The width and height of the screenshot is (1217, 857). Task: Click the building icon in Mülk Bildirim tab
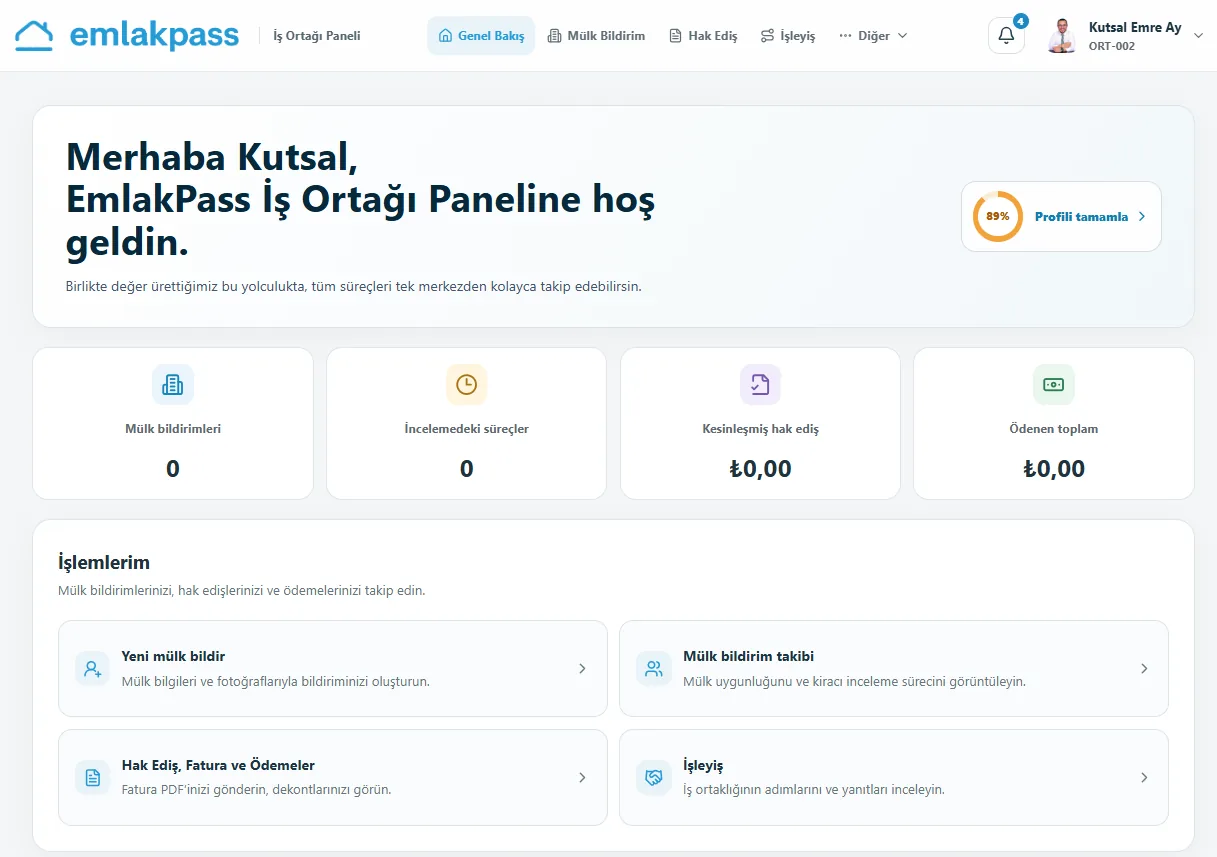pos(555,36)
